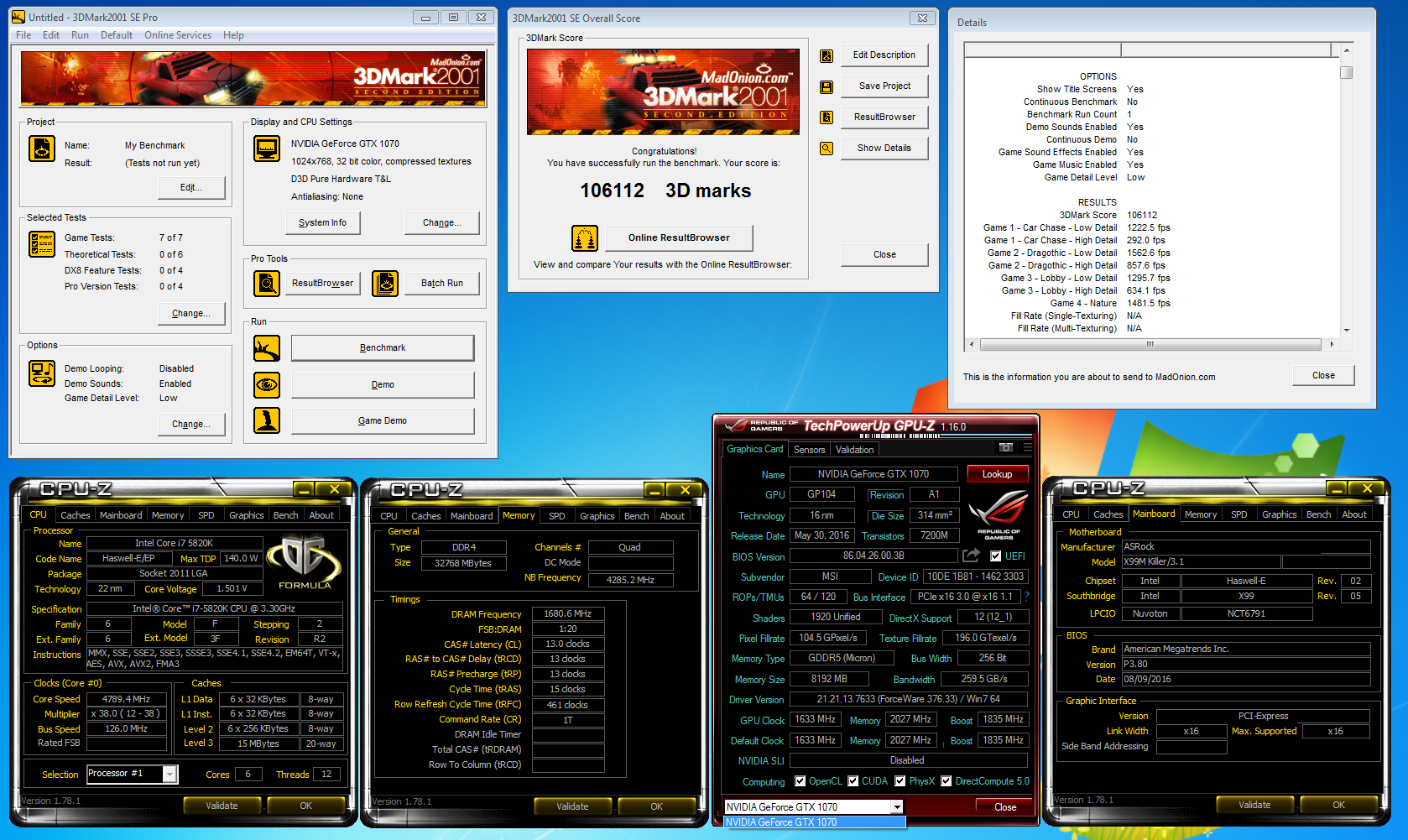Screen dimensions: 1408x840
Task: Open the Help menu in 3DMark2001
Action: tap(233, 35)
